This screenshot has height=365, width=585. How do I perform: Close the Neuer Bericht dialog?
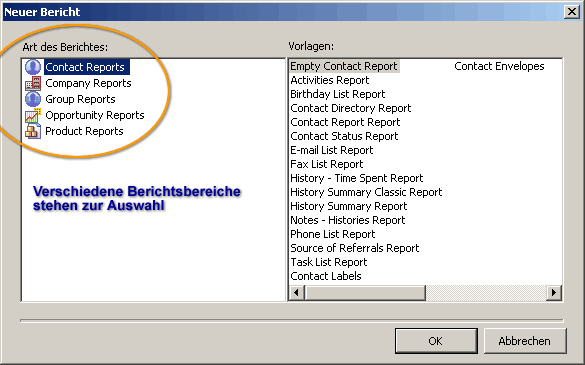(572, 12)
